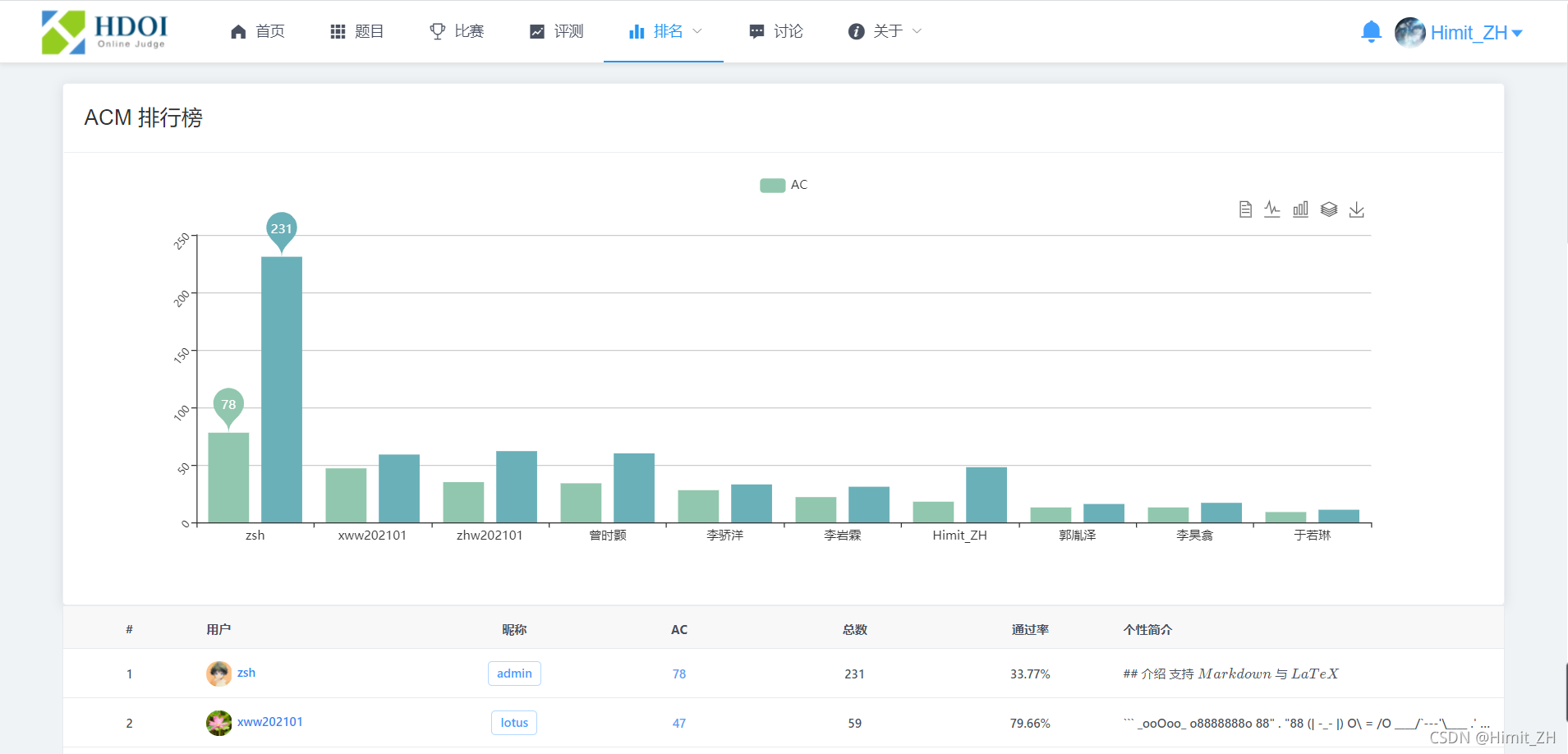Open the chart data view icon

click(x=1245, y=209)
